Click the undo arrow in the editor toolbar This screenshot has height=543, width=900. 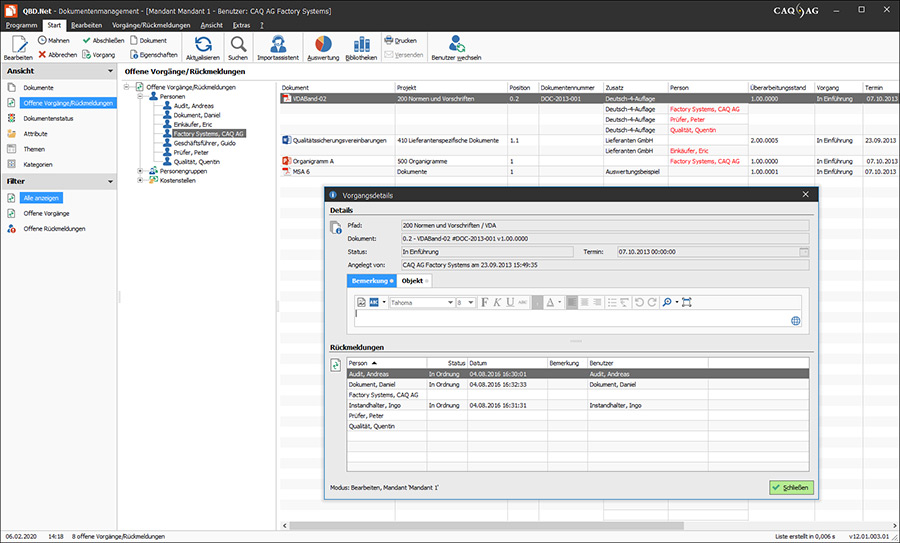(639, 302)
